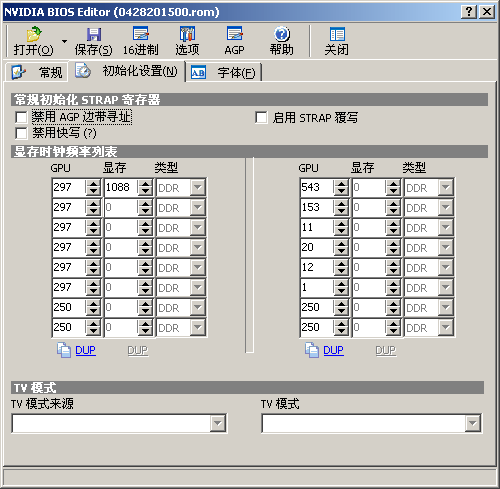The width and height of the screenshot is (500, 489).
Task: Open the DDR type dropdown in GPU 20 row
Action: coord(446,247)
